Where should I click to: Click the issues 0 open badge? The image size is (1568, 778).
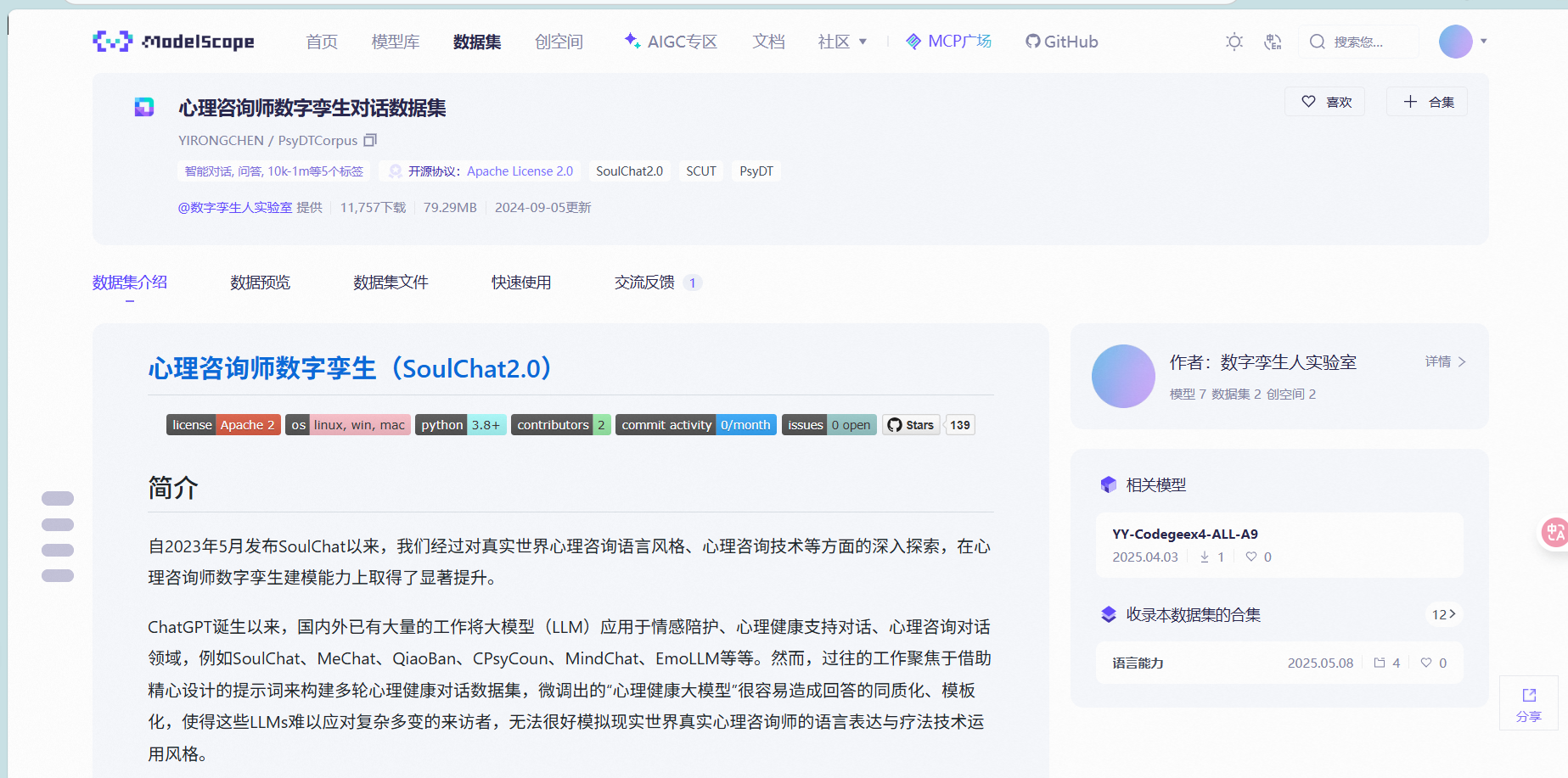(x=829, y=425)
